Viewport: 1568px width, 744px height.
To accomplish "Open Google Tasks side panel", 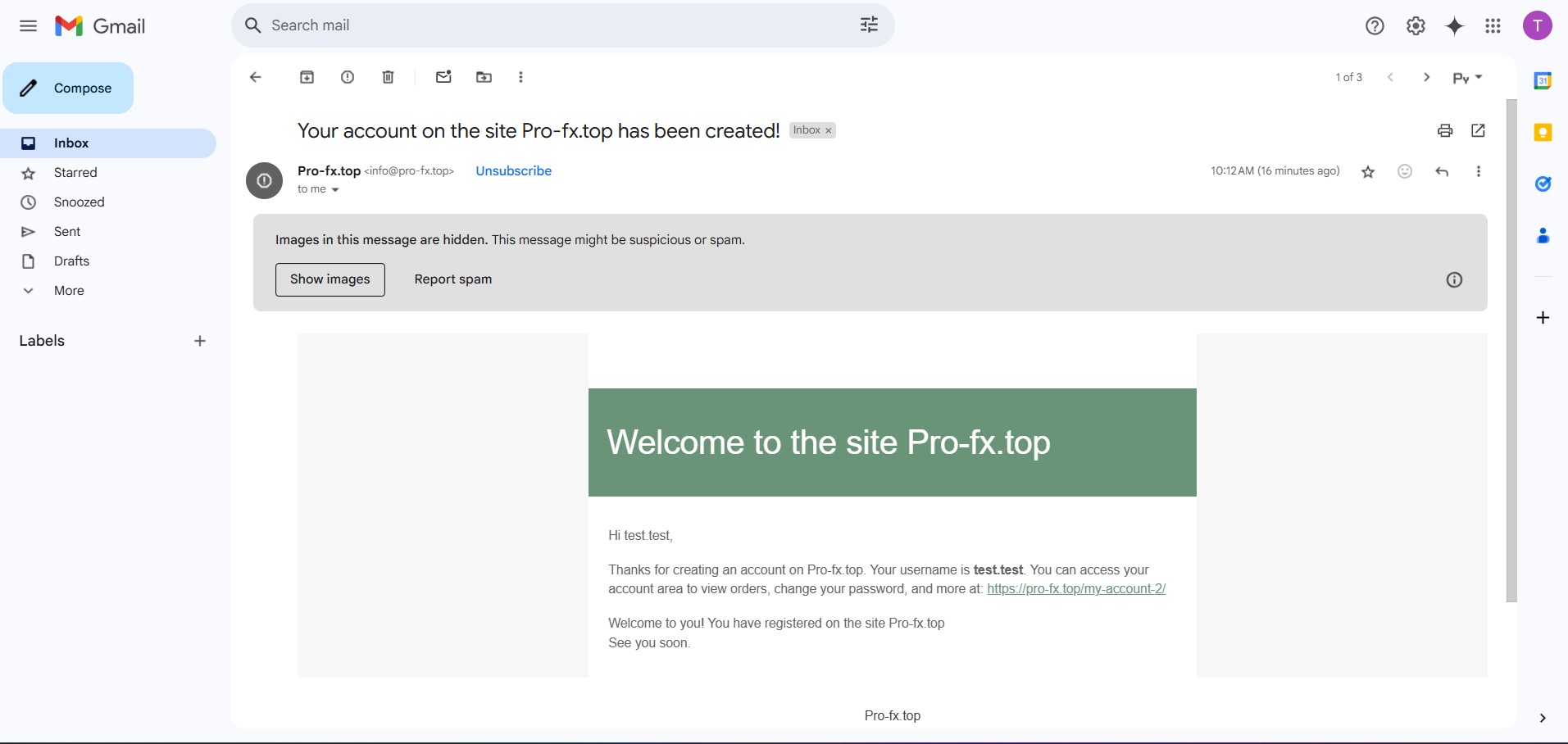I will tap(1543, 184).
